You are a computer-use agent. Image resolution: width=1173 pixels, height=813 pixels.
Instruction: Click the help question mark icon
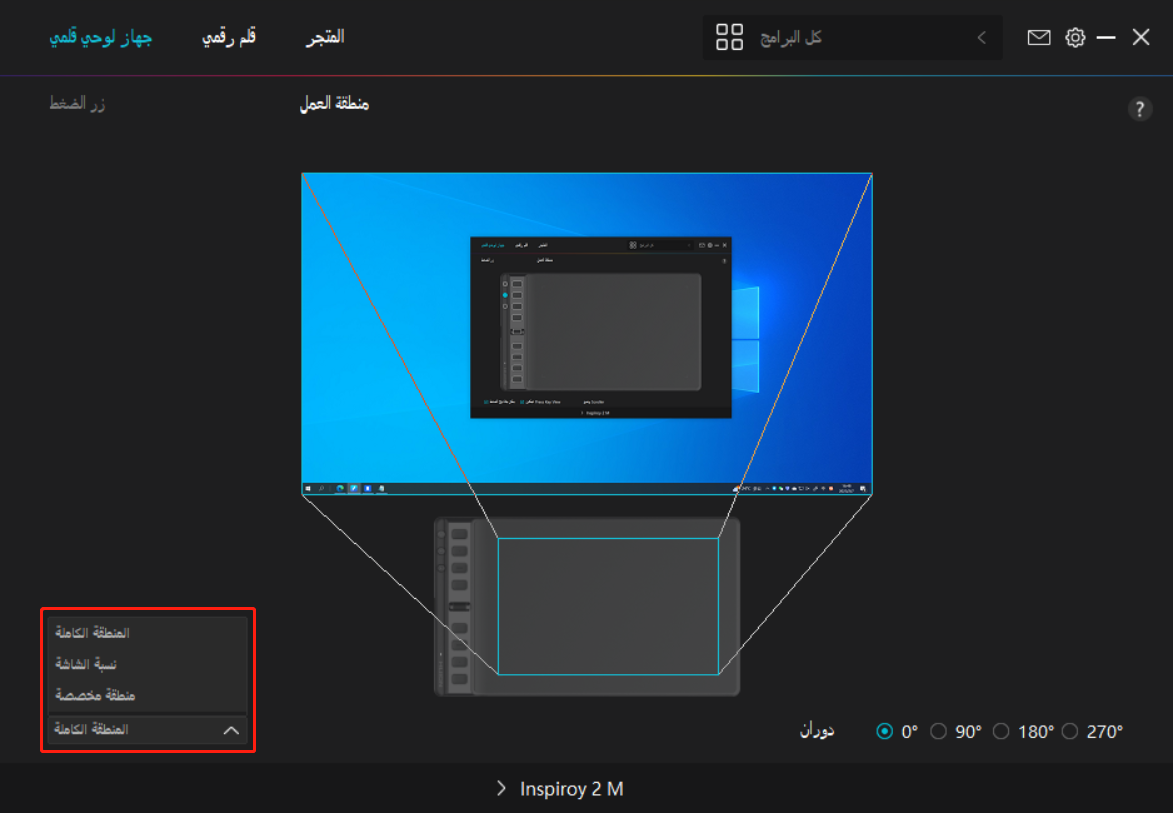coord(1139,110)
